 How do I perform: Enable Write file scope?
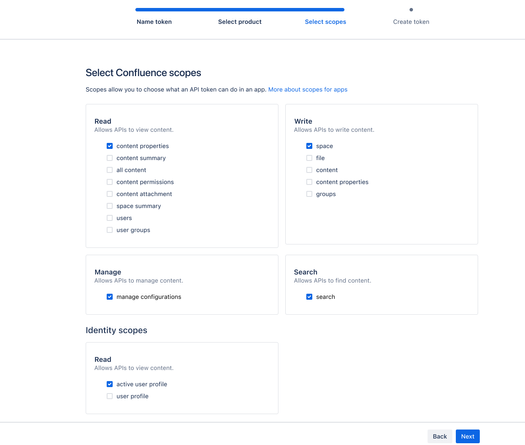[x=309, y=158]
